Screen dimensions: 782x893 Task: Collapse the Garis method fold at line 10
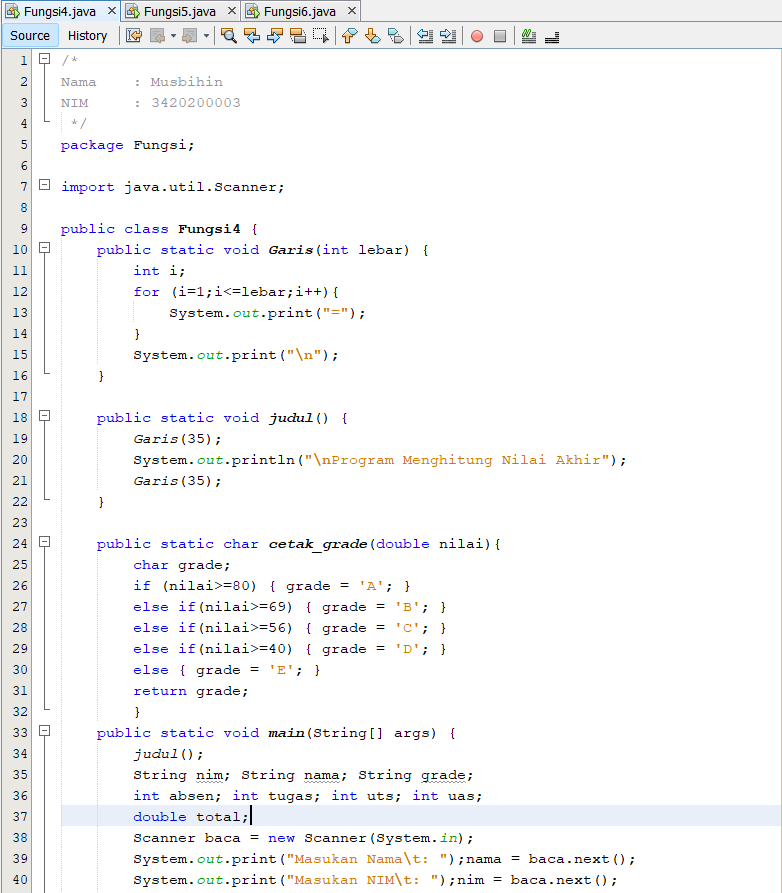point(44,247)
